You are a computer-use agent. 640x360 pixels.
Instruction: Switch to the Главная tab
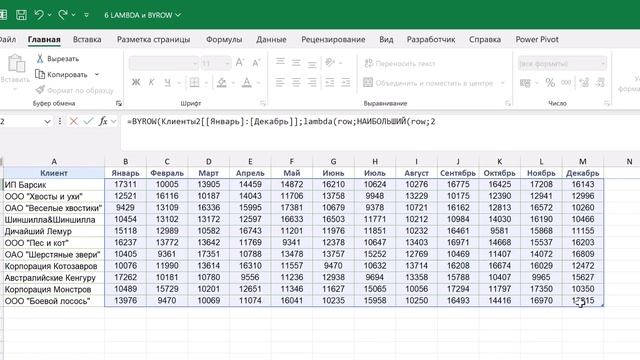click(x=44, y=40)
